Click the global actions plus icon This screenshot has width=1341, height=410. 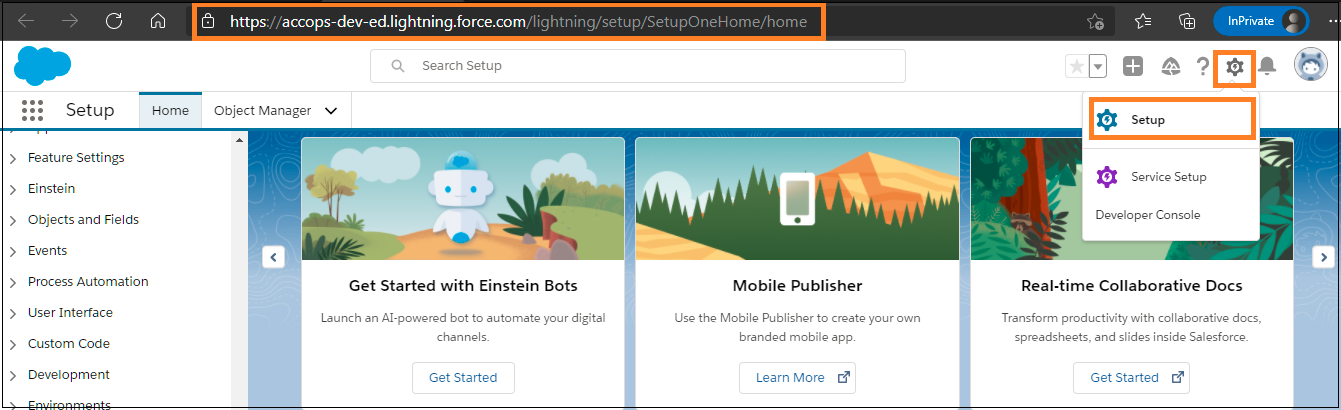coord(1133,67)
